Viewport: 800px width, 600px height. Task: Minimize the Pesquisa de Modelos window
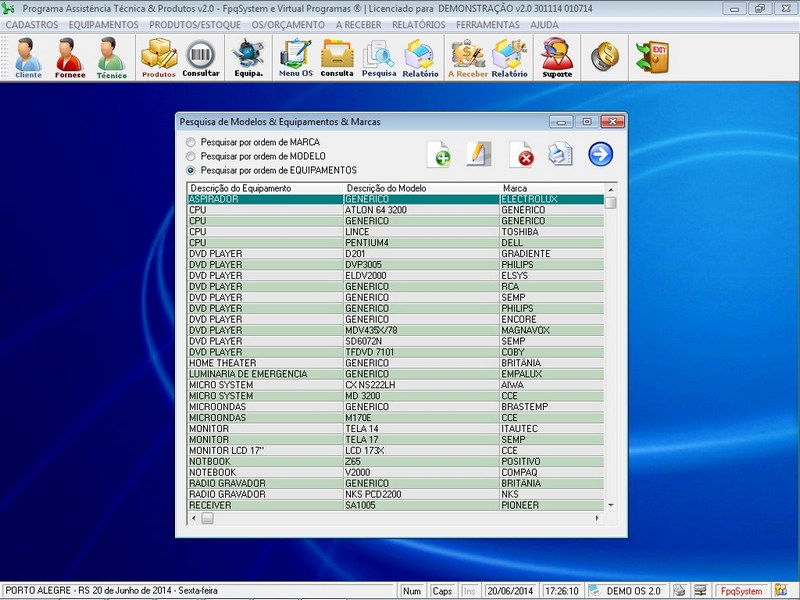[x=561, y=121]
